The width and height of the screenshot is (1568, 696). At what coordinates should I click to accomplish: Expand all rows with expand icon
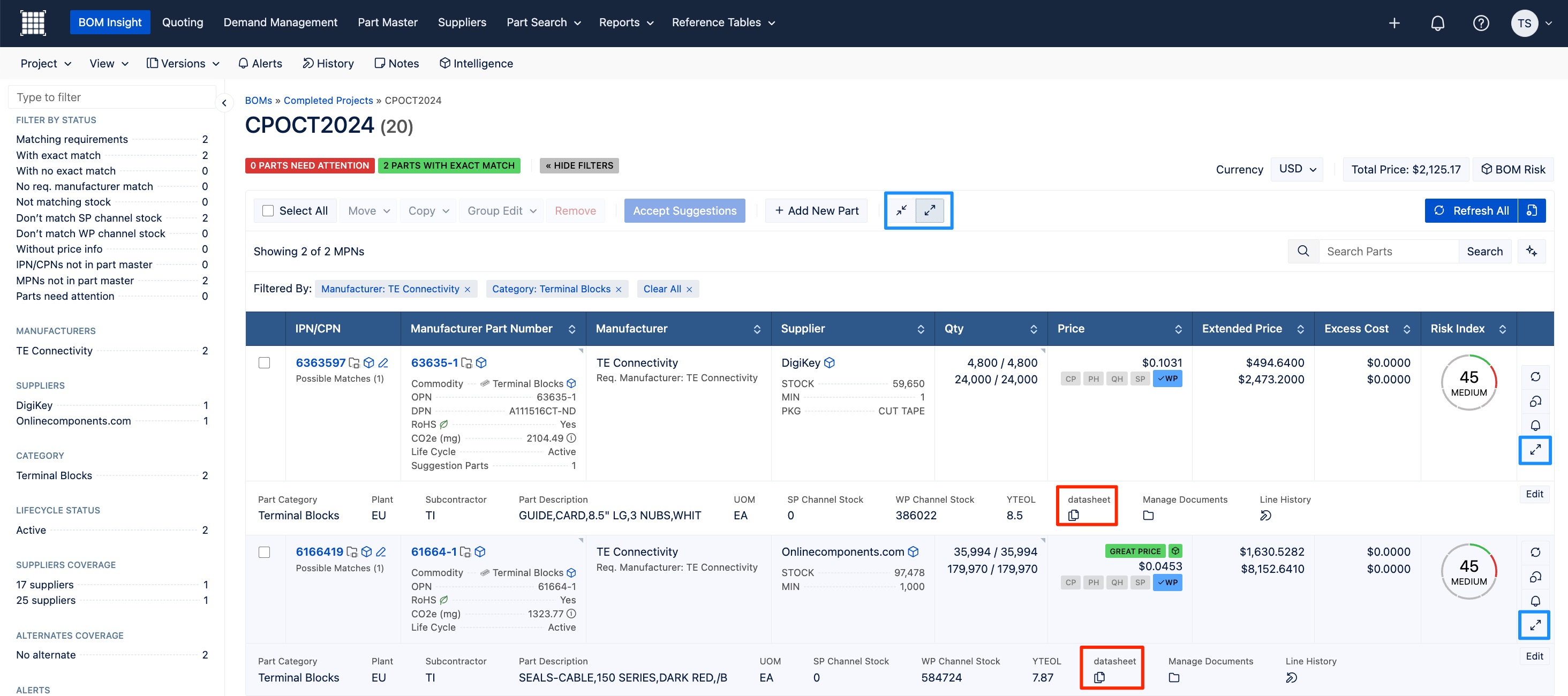click(x=930, y=210)
